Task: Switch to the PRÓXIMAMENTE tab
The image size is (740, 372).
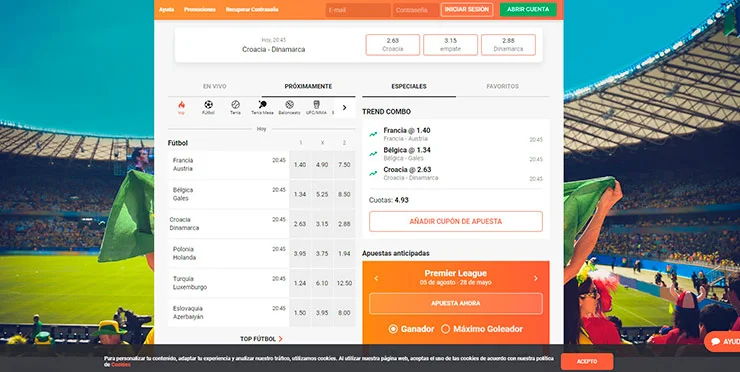Action: [308, 86]
